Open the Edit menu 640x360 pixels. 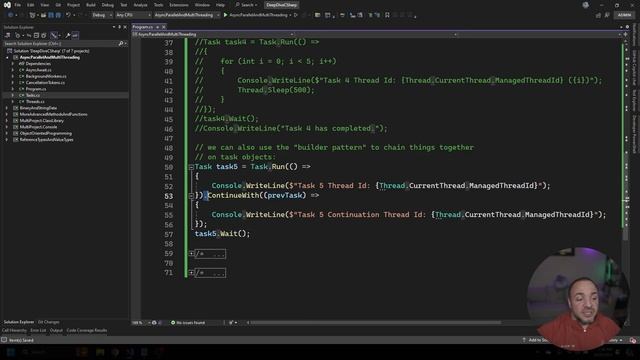click(31, 5)
